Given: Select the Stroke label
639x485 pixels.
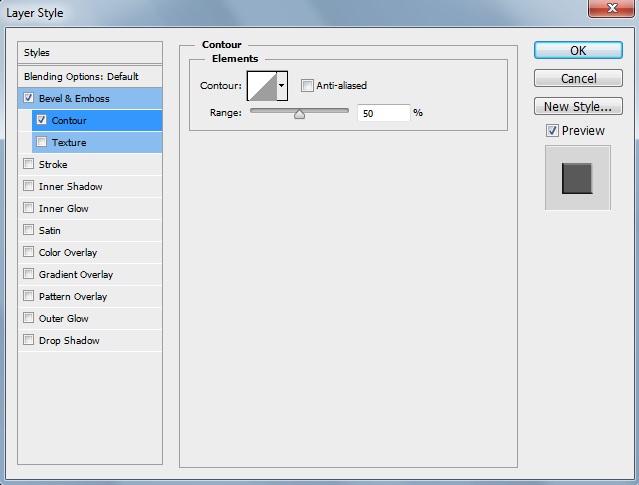Looking at the screenshot, I should 53,165.
